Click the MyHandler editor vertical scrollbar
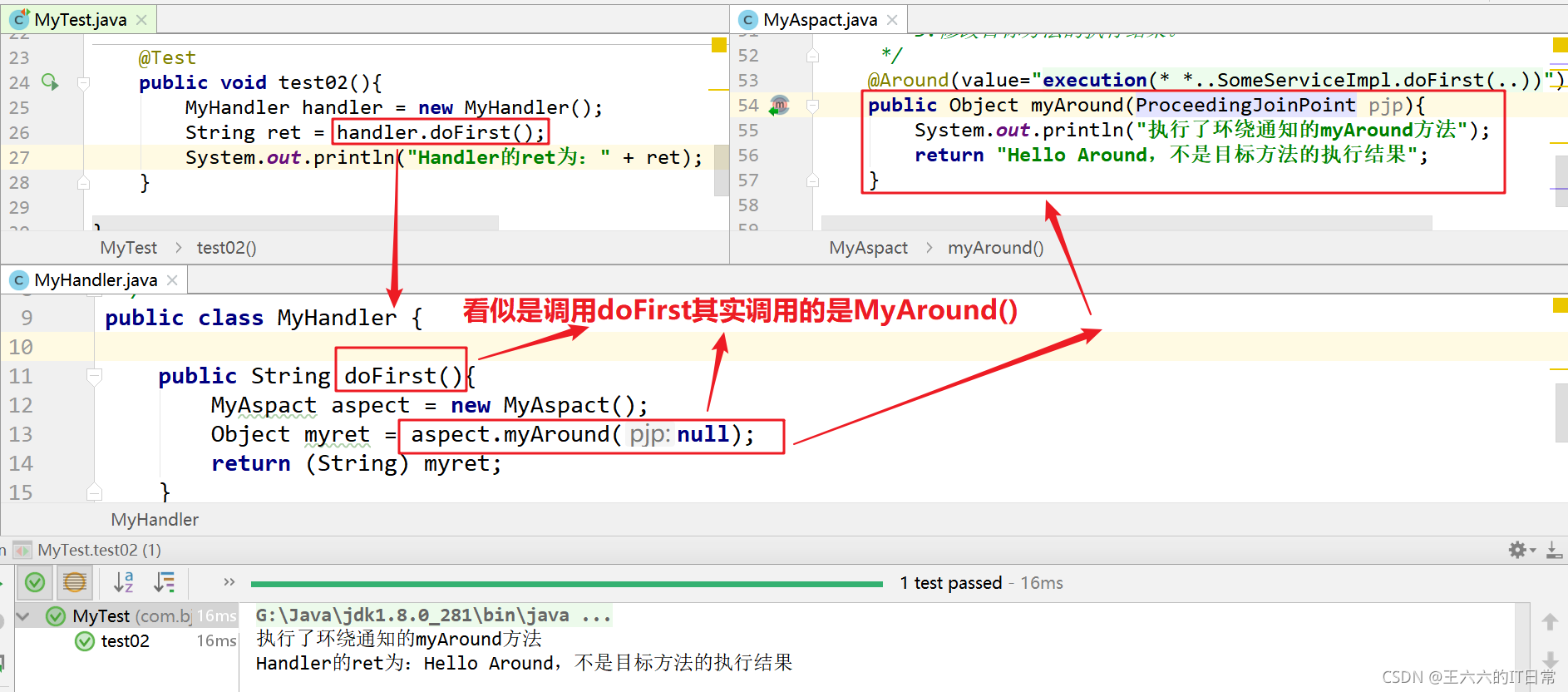Screen dimensions: 1568x692 (x=1561, y=413)
